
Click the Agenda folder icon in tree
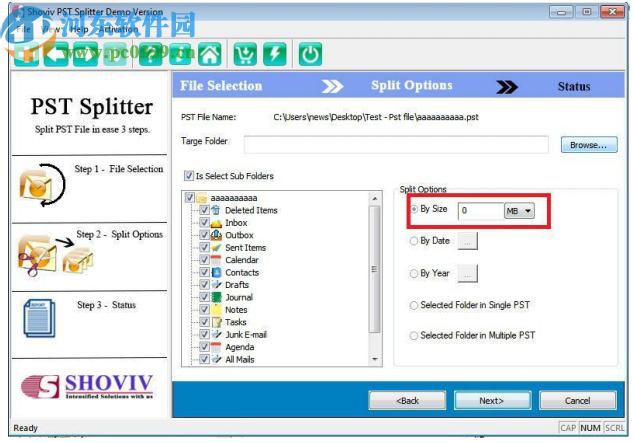(x=216, y=347)
